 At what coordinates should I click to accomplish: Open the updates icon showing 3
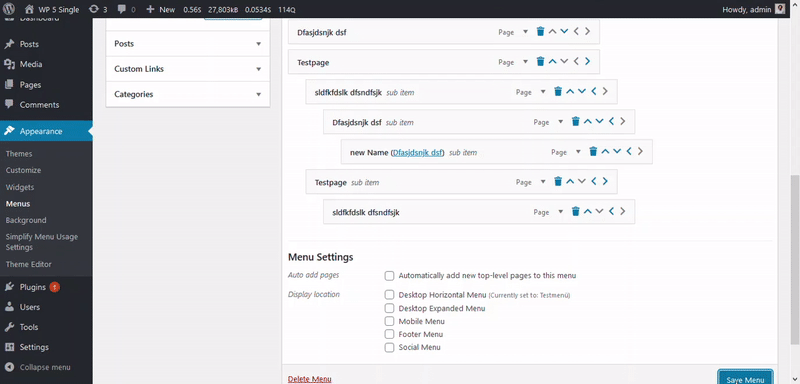(x=97, y=9)
